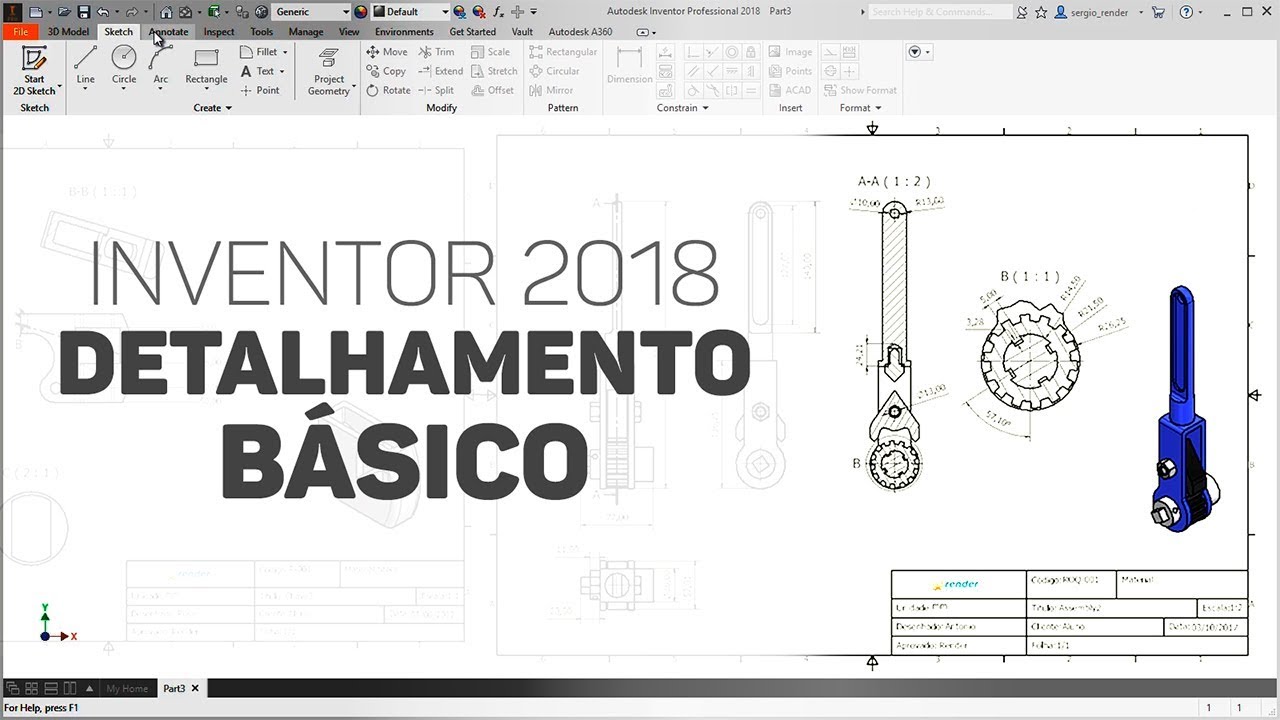Open the Help dropdown arrow

coord(1201,12)
